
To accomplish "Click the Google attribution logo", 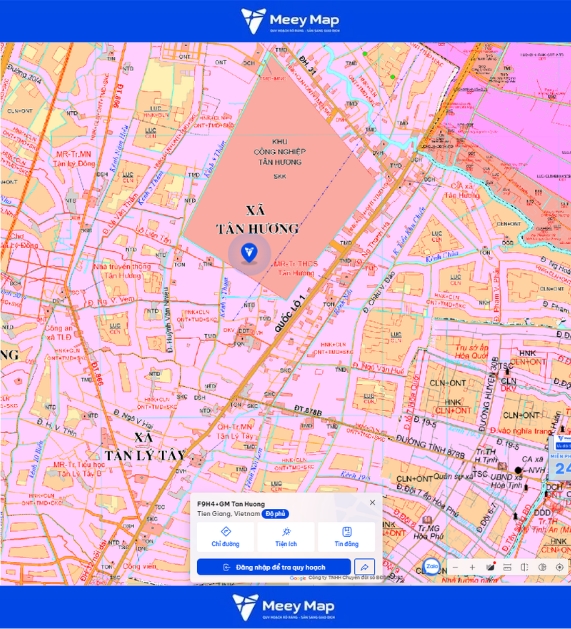I will [x=298, y=578].
